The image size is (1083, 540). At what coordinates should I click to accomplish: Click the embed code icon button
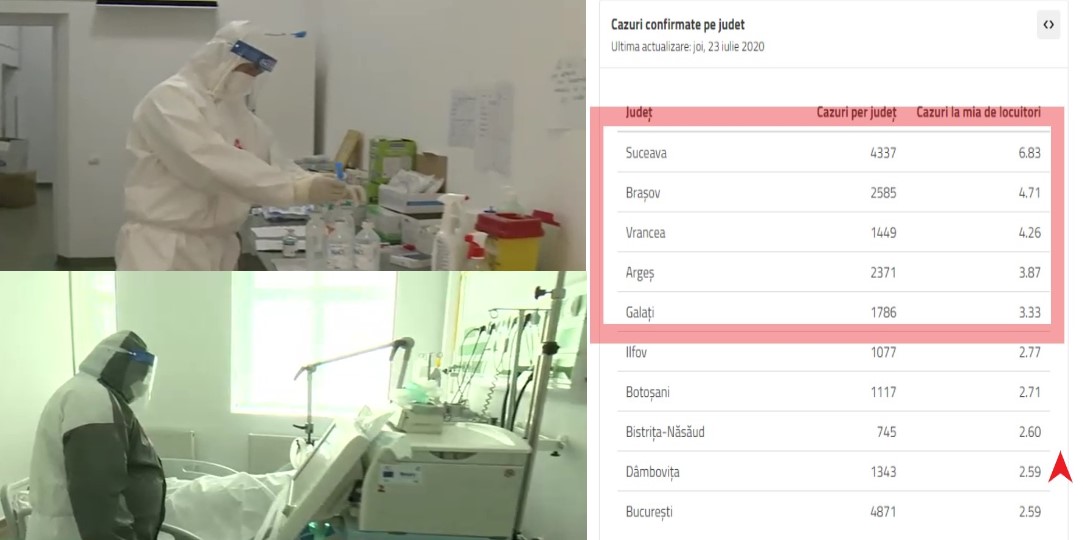point(1048,25)
